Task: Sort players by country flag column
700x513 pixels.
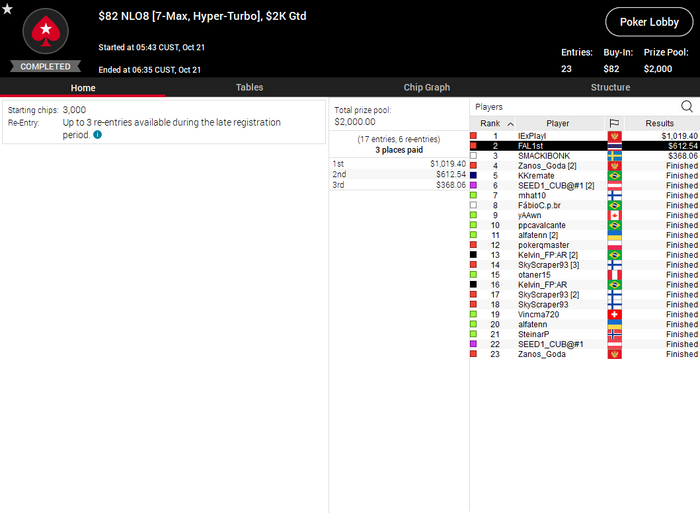Action: [614, 123]
